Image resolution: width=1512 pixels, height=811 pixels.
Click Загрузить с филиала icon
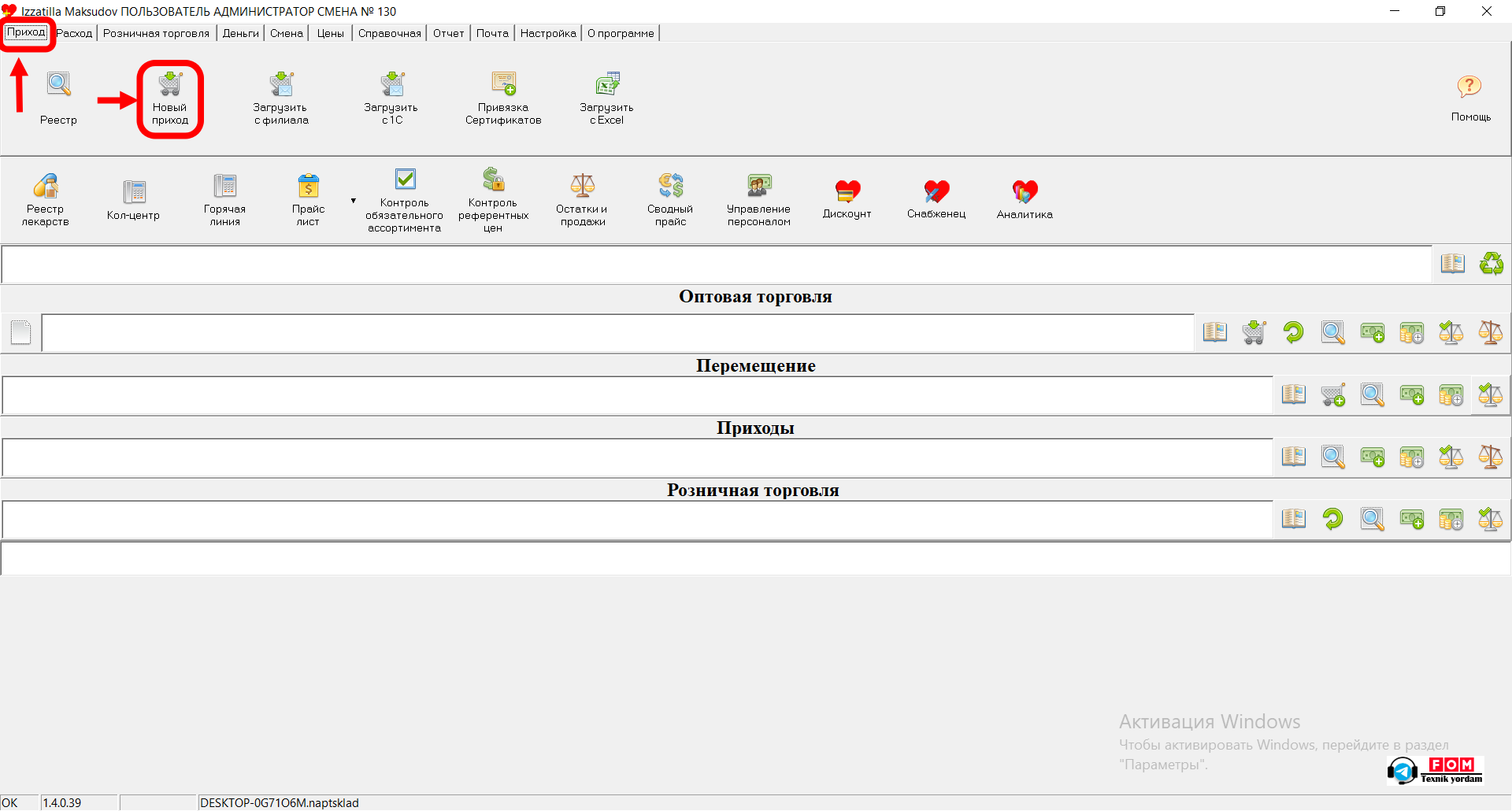281,84
